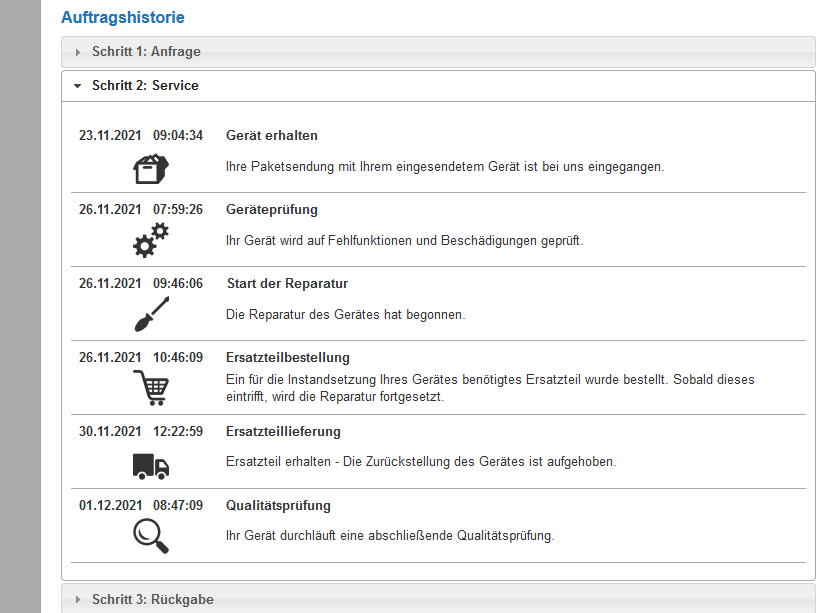Click the down arrow beside Schritt 2
This screenshot has height=613, width=838.
click(x=77, y=86)
